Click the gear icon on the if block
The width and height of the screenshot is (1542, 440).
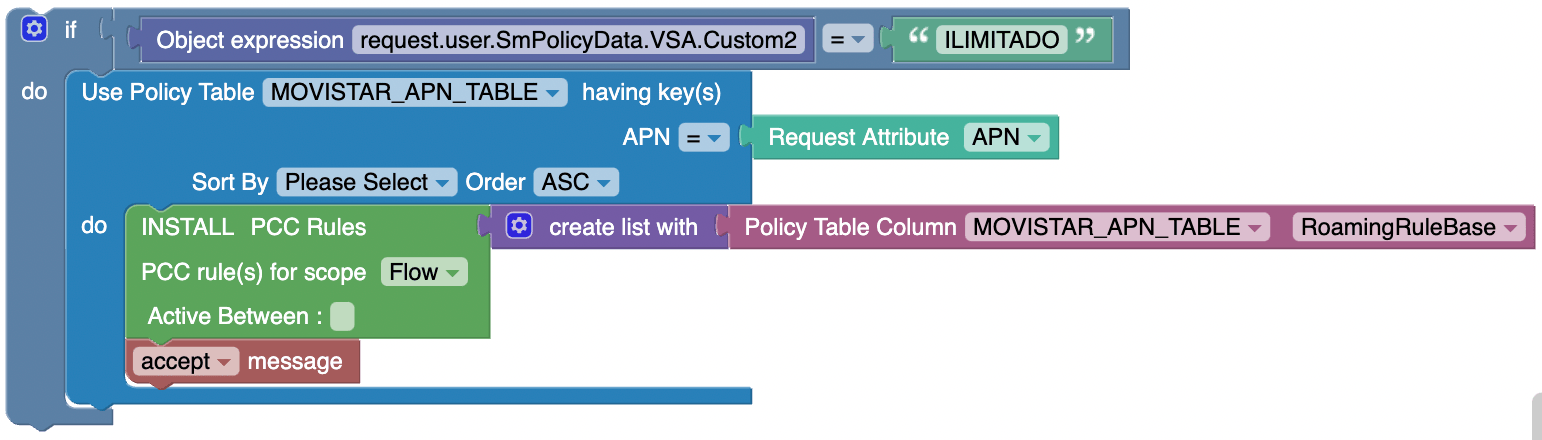[35, 30]
